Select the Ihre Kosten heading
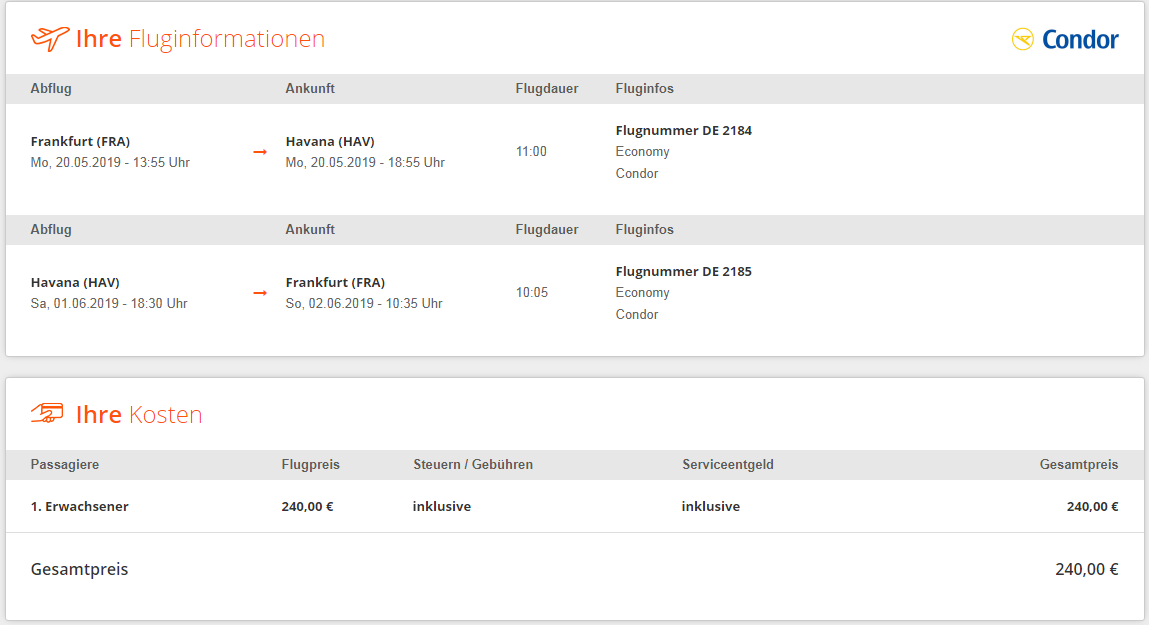 click(x=138, y=414)
